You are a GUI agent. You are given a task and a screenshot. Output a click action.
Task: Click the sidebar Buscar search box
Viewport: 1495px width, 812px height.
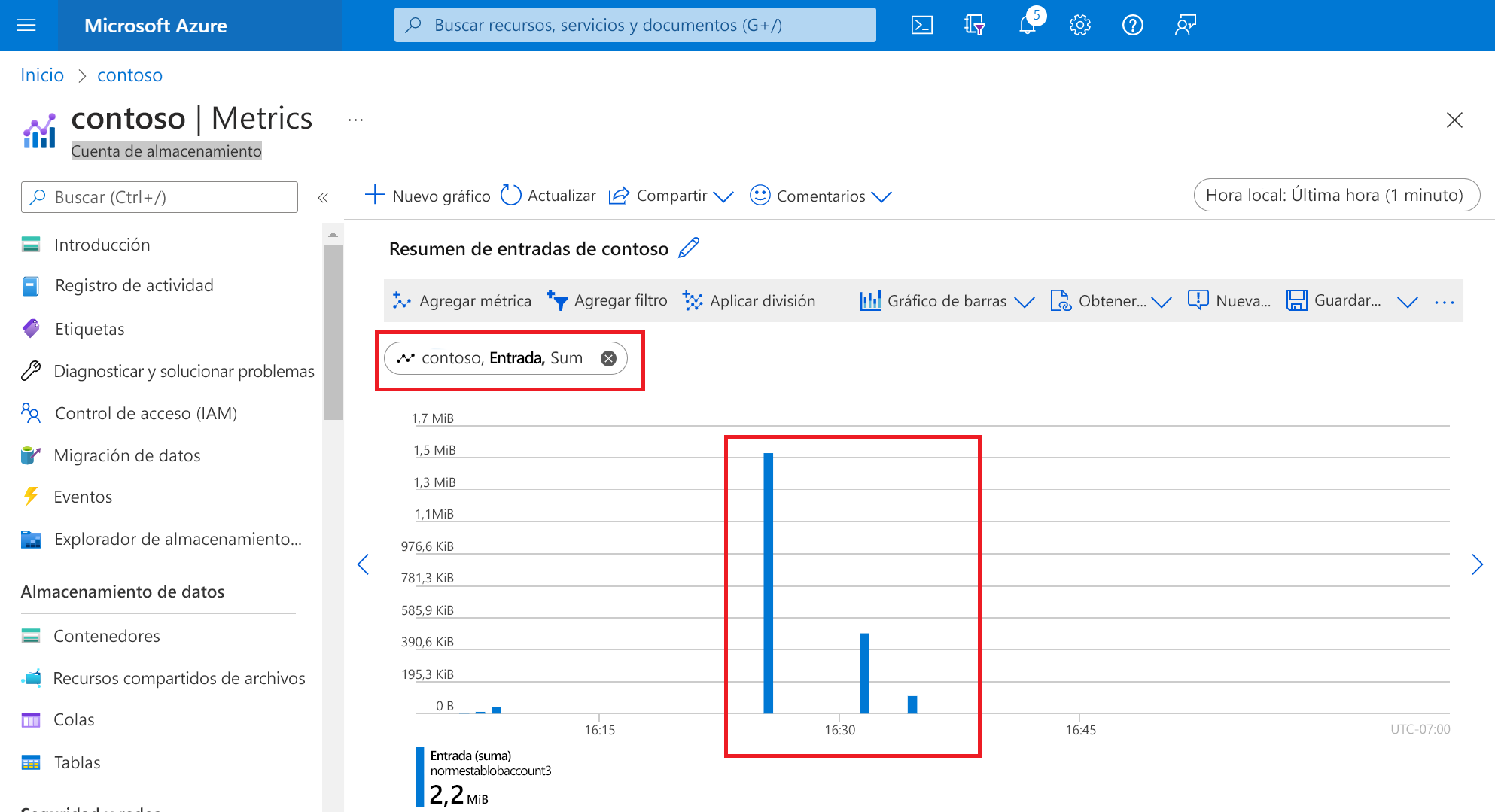point(160,197)
